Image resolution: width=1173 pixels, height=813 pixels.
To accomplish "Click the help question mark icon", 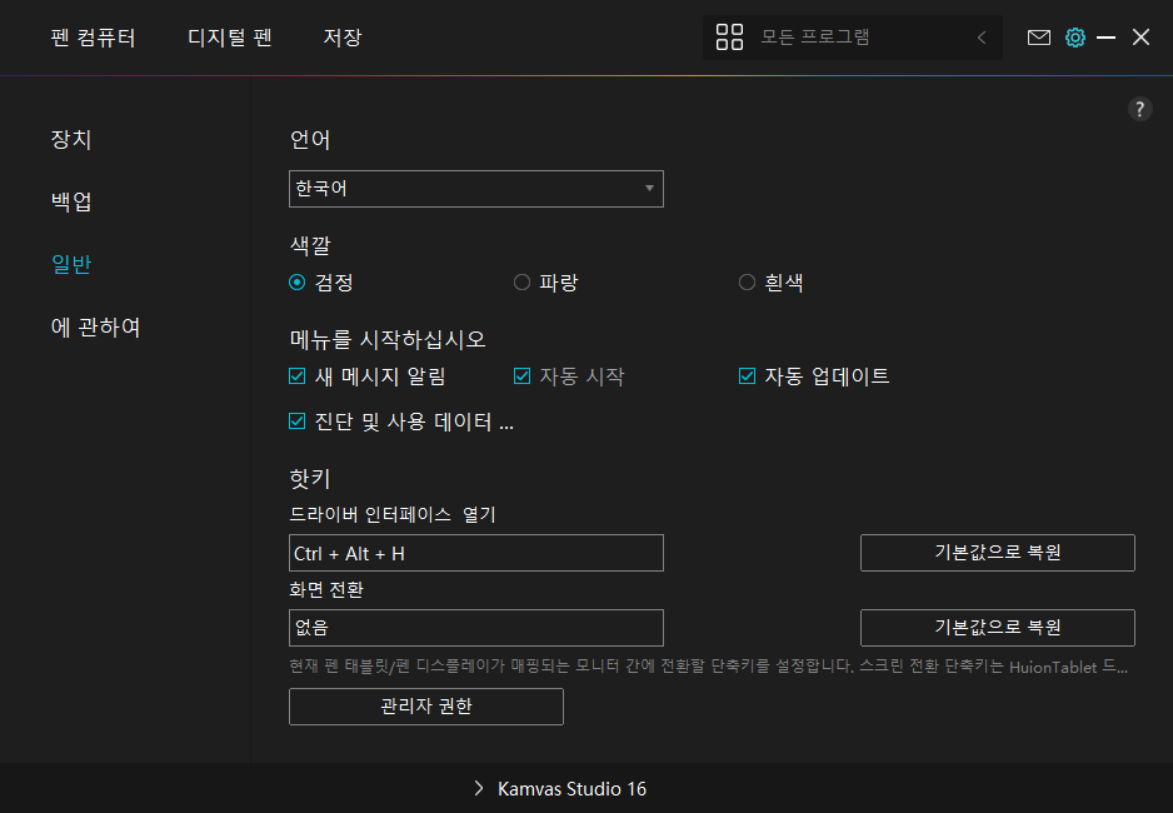I will pos(1140,110).
